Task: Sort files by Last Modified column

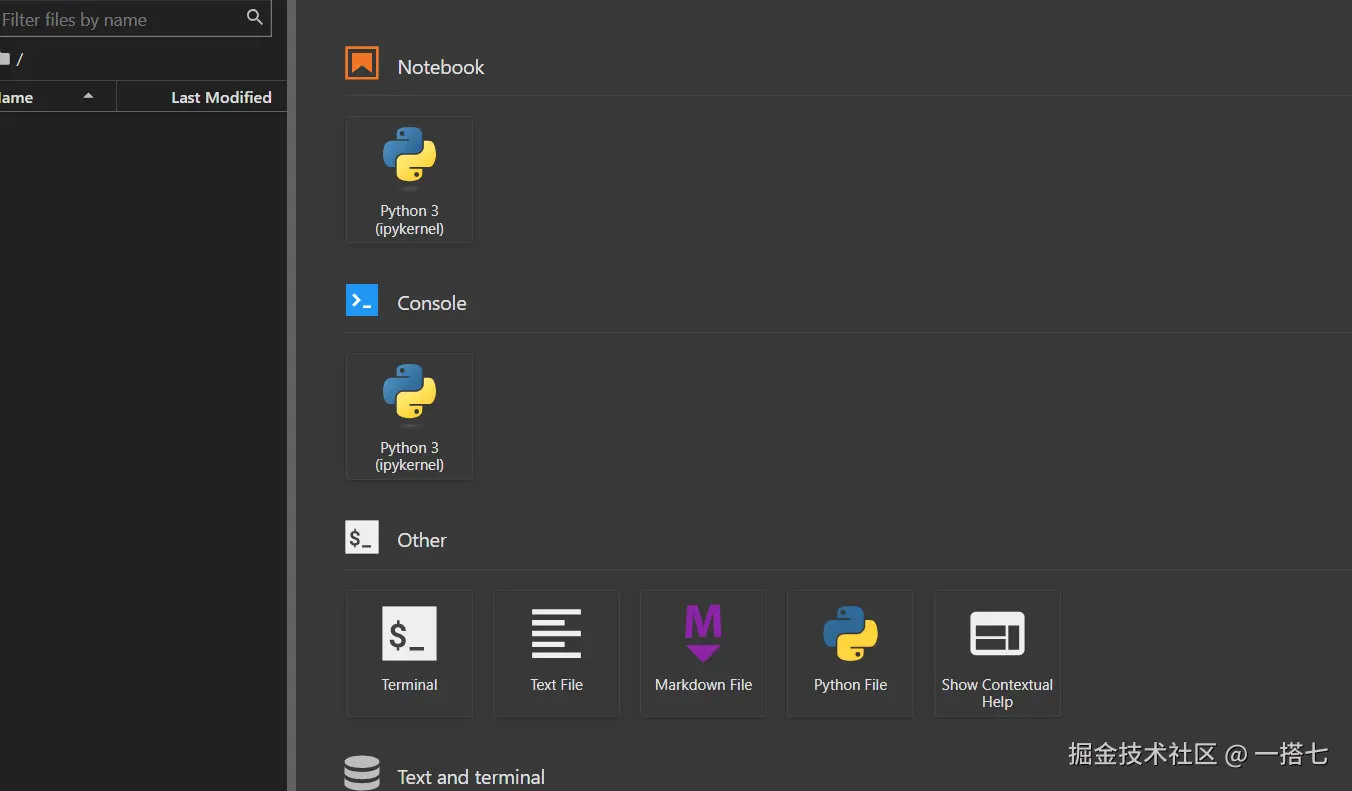Action: pyautogui.click(x=202, y=97)
